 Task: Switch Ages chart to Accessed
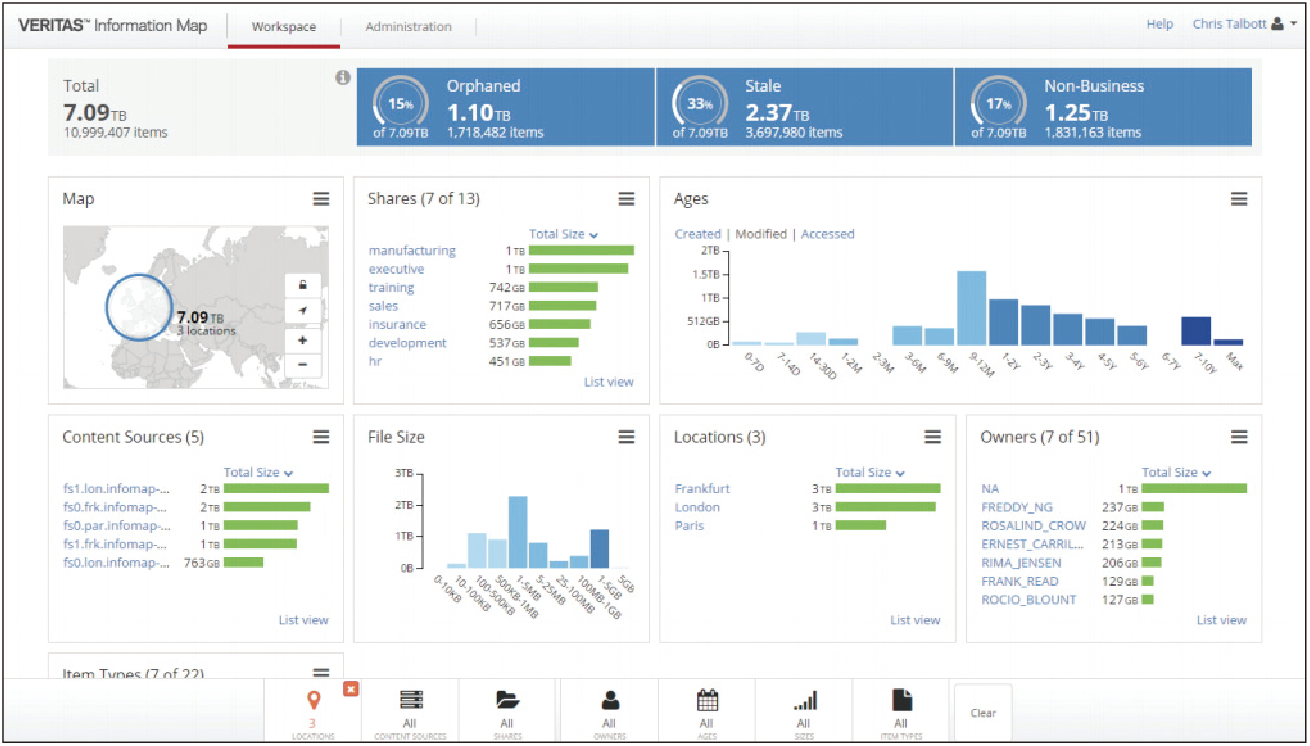click(x=828, y=234)
